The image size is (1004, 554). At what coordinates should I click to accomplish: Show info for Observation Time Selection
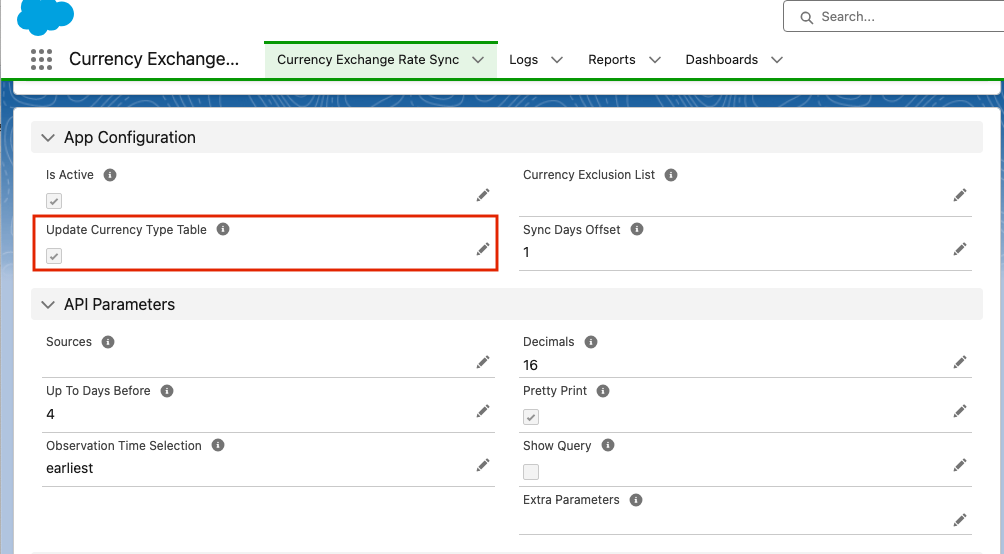tap(218, 445)
